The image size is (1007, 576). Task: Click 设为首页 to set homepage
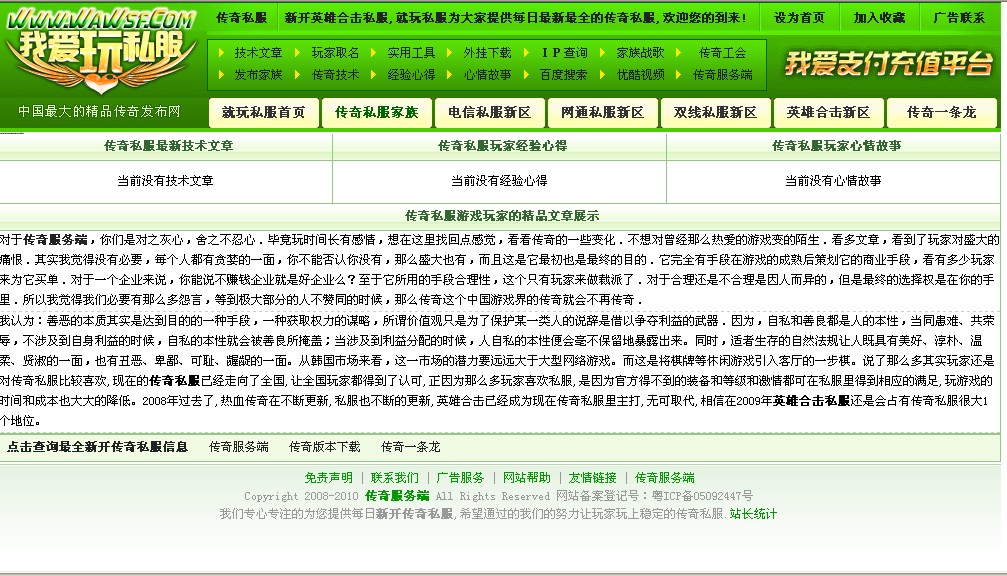798,17
